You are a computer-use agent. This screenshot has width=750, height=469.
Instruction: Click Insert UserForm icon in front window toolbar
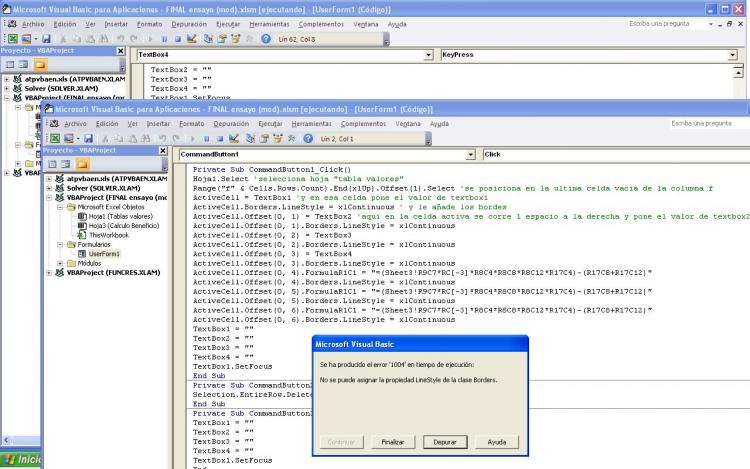pyautogui.click(x=69, y=139)
